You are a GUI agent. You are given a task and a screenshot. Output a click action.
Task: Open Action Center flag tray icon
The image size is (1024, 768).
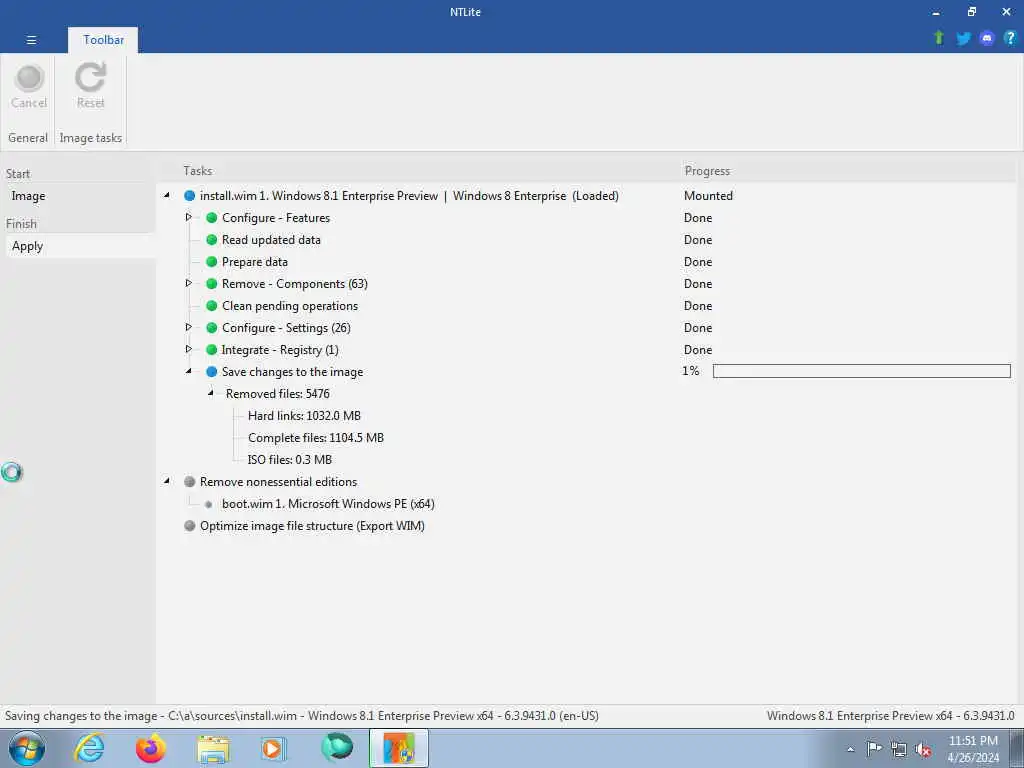pos(874,748)
